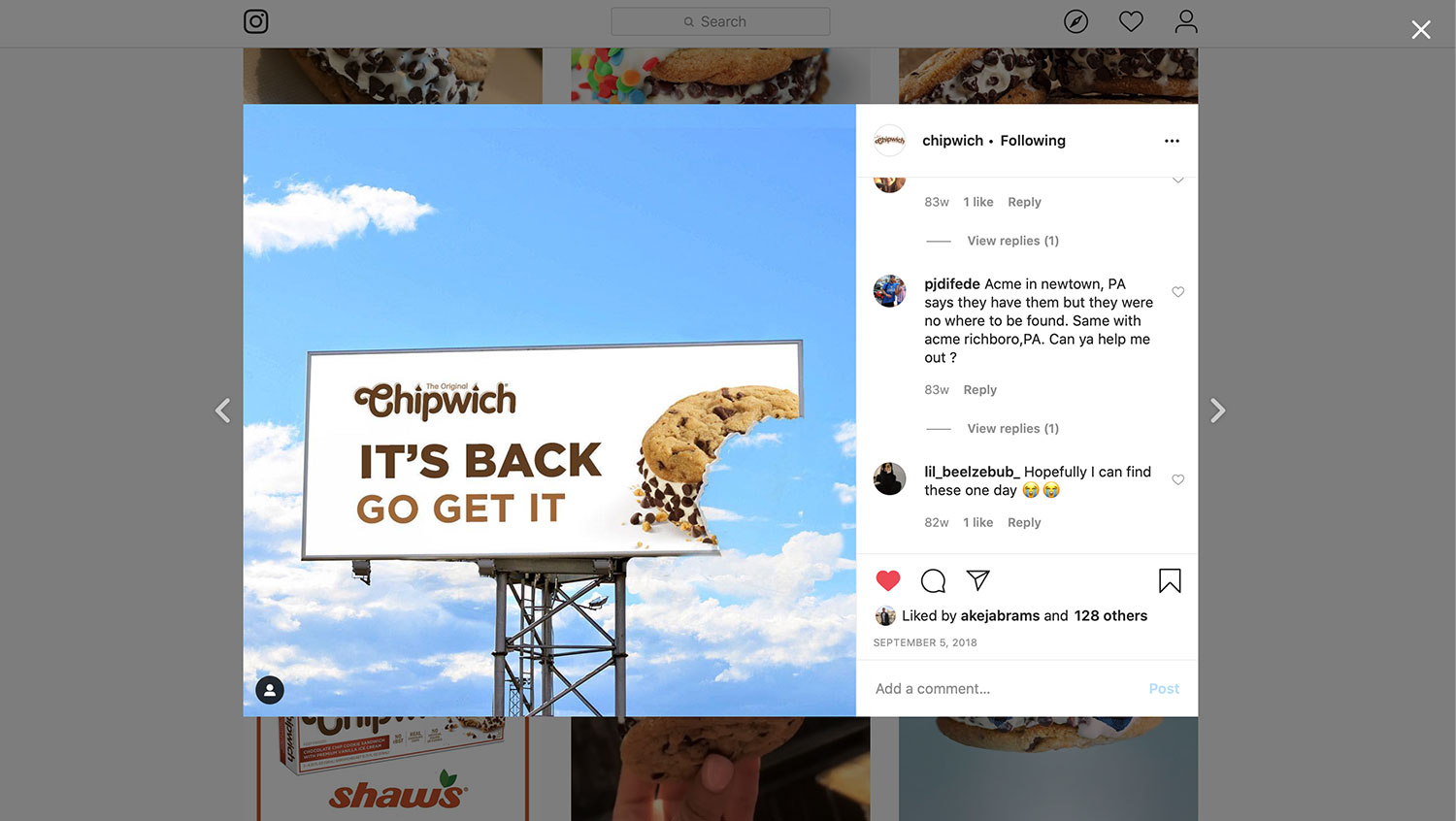
Task: Go to the previous post arrow
Action: pyautogui.click(x=223, y=410)
